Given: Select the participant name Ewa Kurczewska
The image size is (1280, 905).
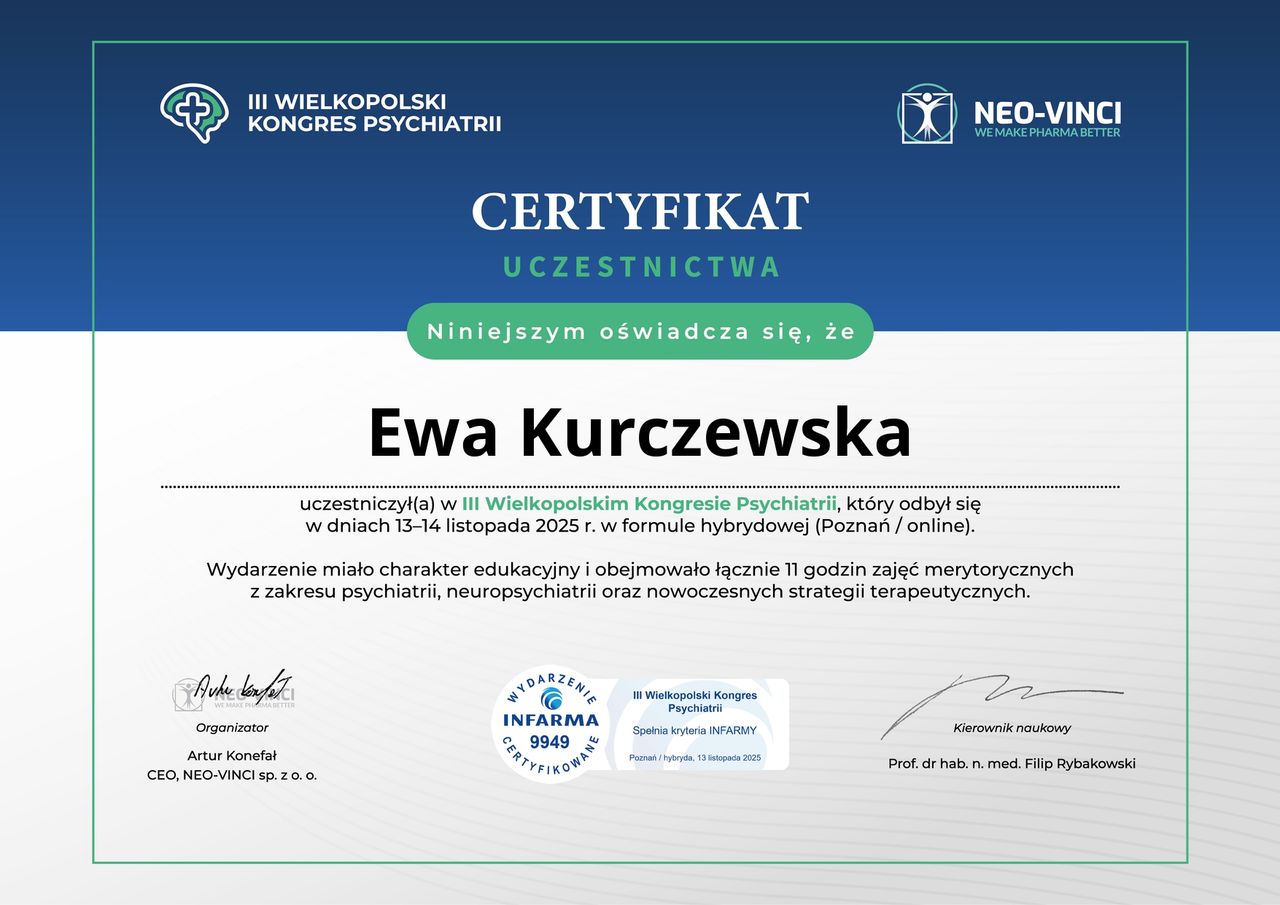Looking at the screenshot, I should click(640, 432).
